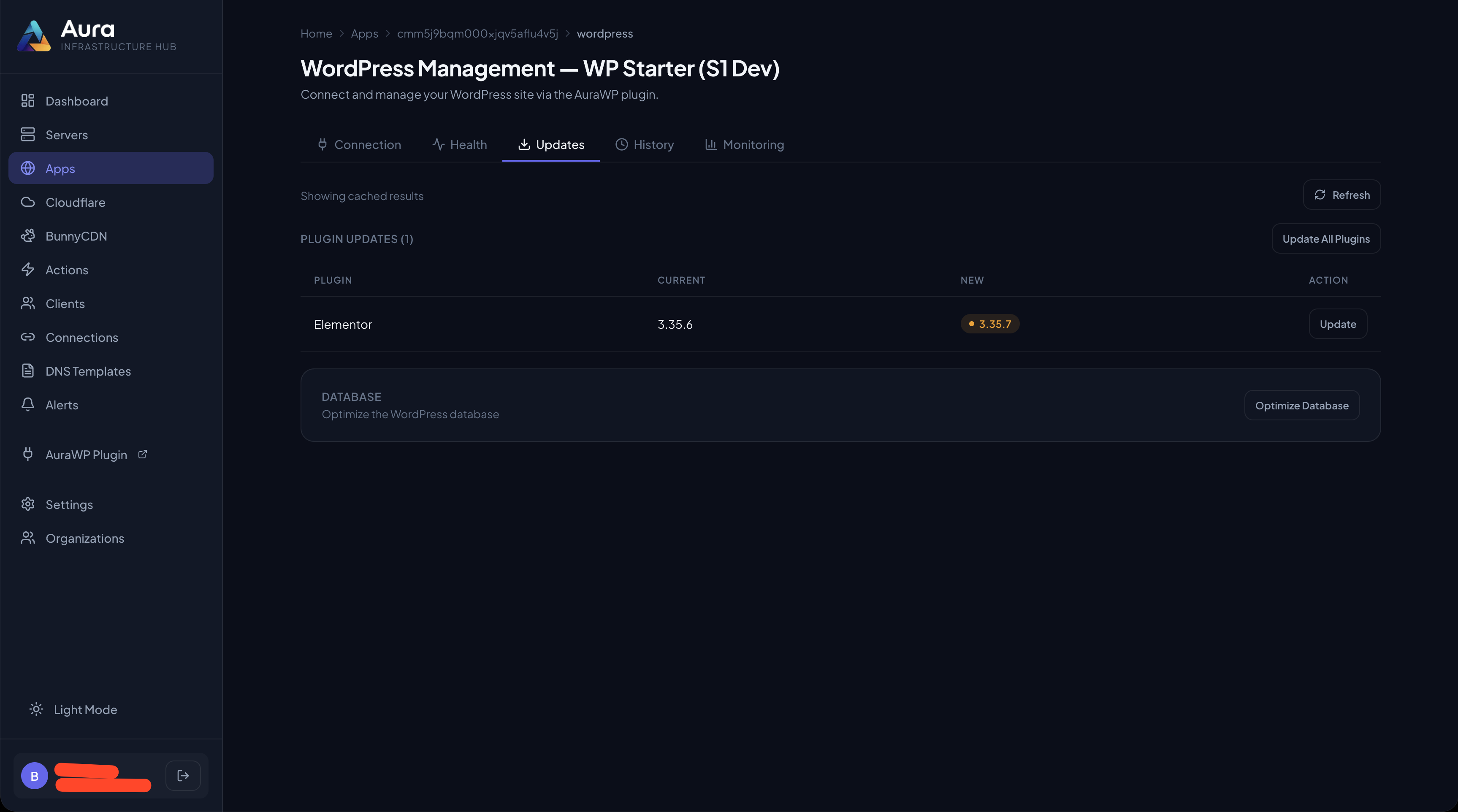Open the Monitoring tab
The width and height of the screenshot is (1458, 812).
744,145
